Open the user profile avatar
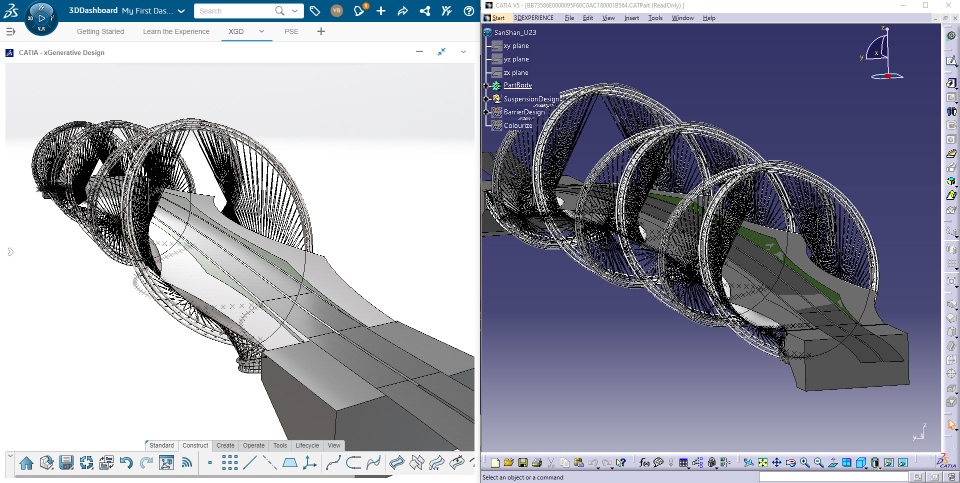960x483 pixels. [x=336, y=10]
